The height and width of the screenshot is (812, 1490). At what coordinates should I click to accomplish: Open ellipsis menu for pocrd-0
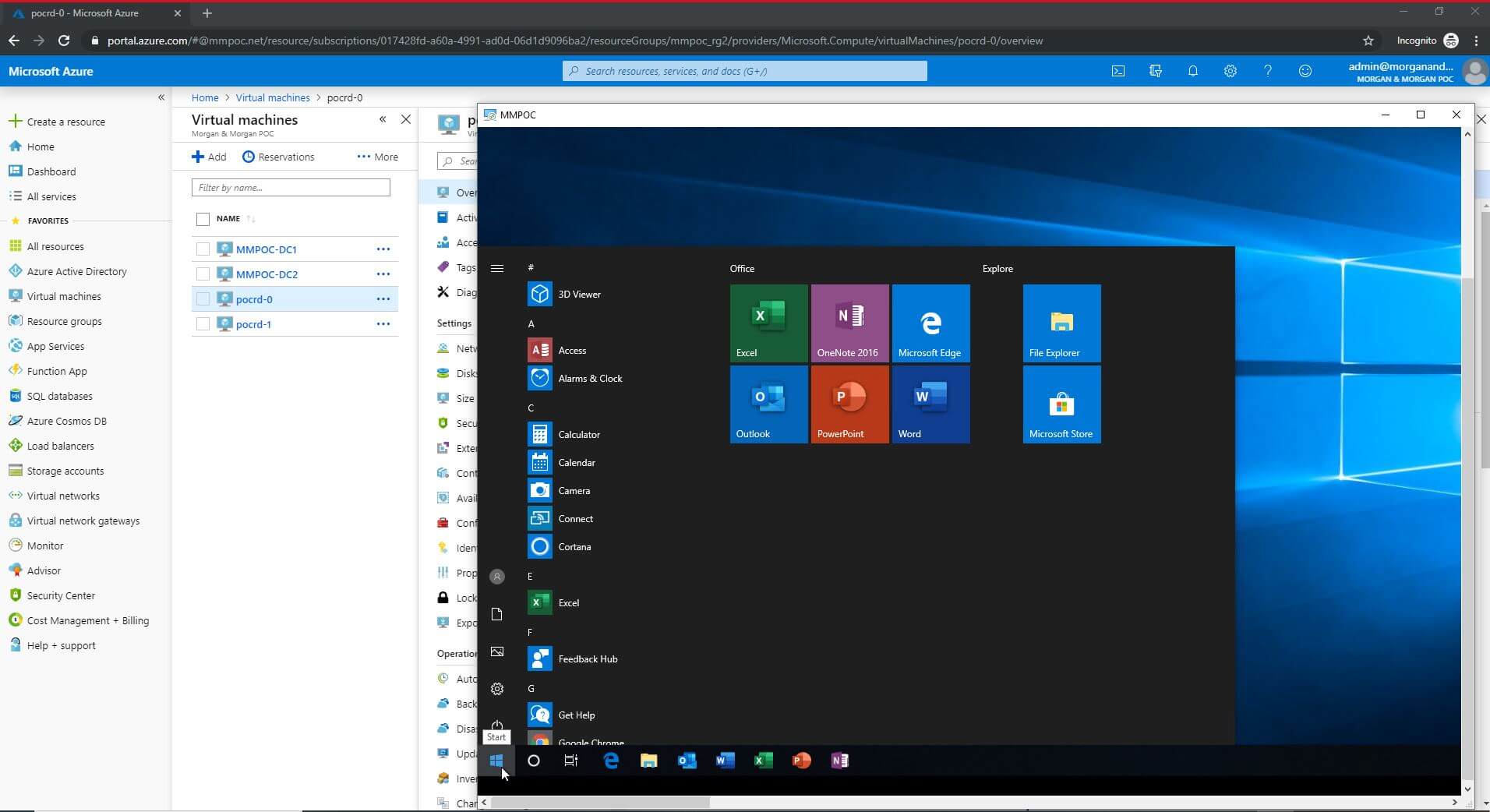click(383, 299)
